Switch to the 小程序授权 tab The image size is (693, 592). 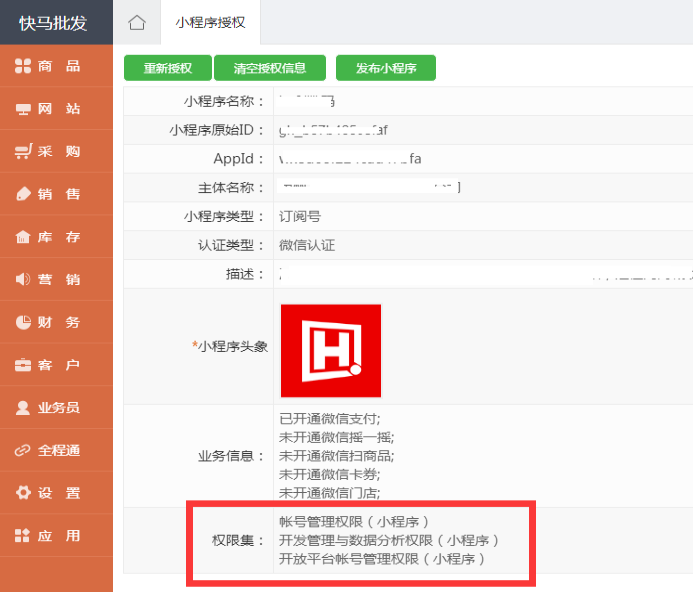pyautogui.click(x=210, y=22)
